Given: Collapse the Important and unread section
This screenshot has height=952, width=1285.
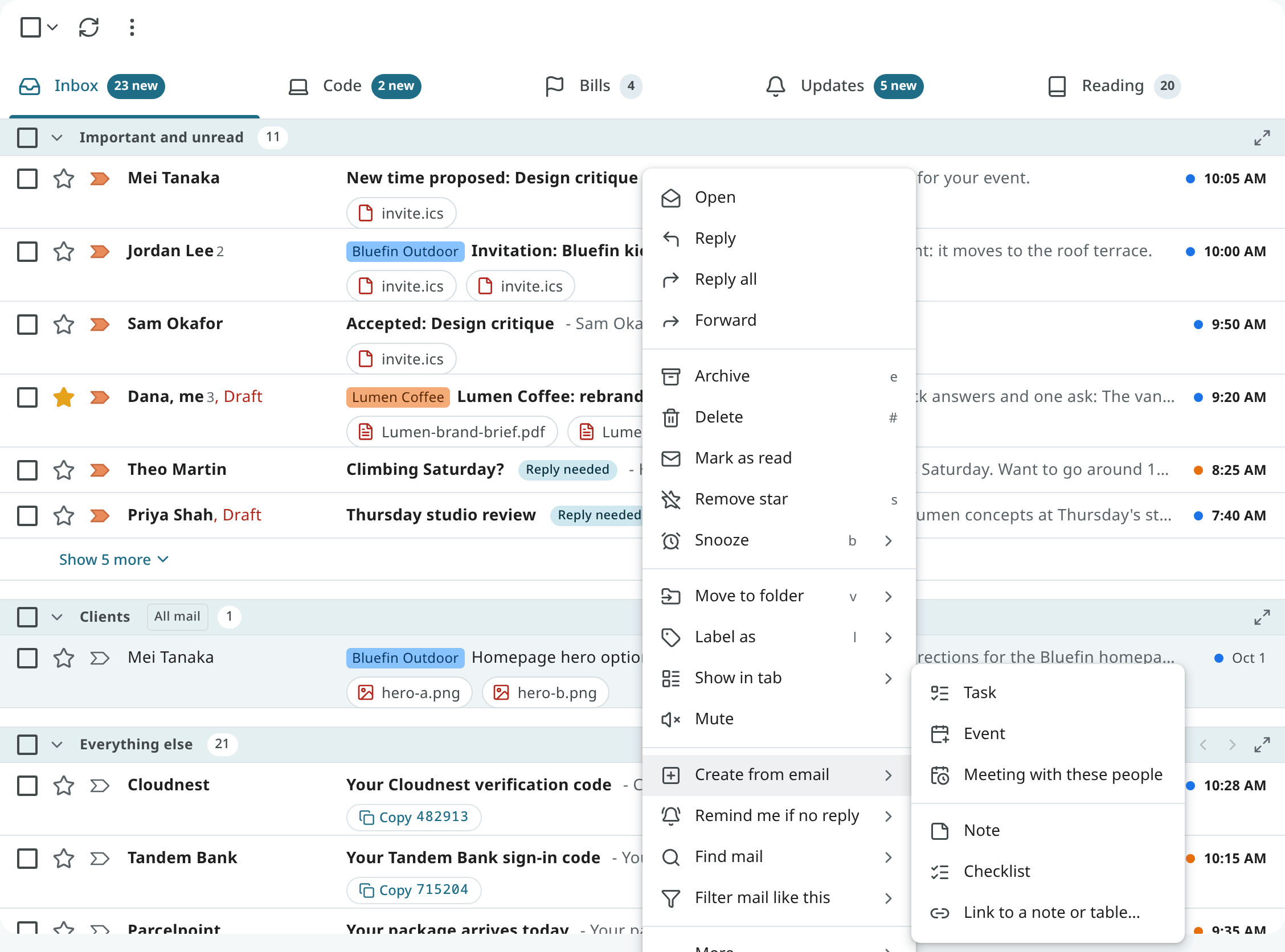Looking at the screenshot, I should pos(56,138).
